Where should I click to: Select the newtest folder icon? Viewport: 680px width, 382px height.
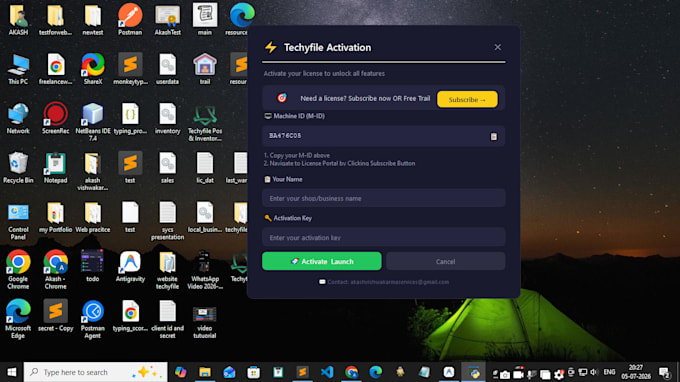[x=93, y=20]
